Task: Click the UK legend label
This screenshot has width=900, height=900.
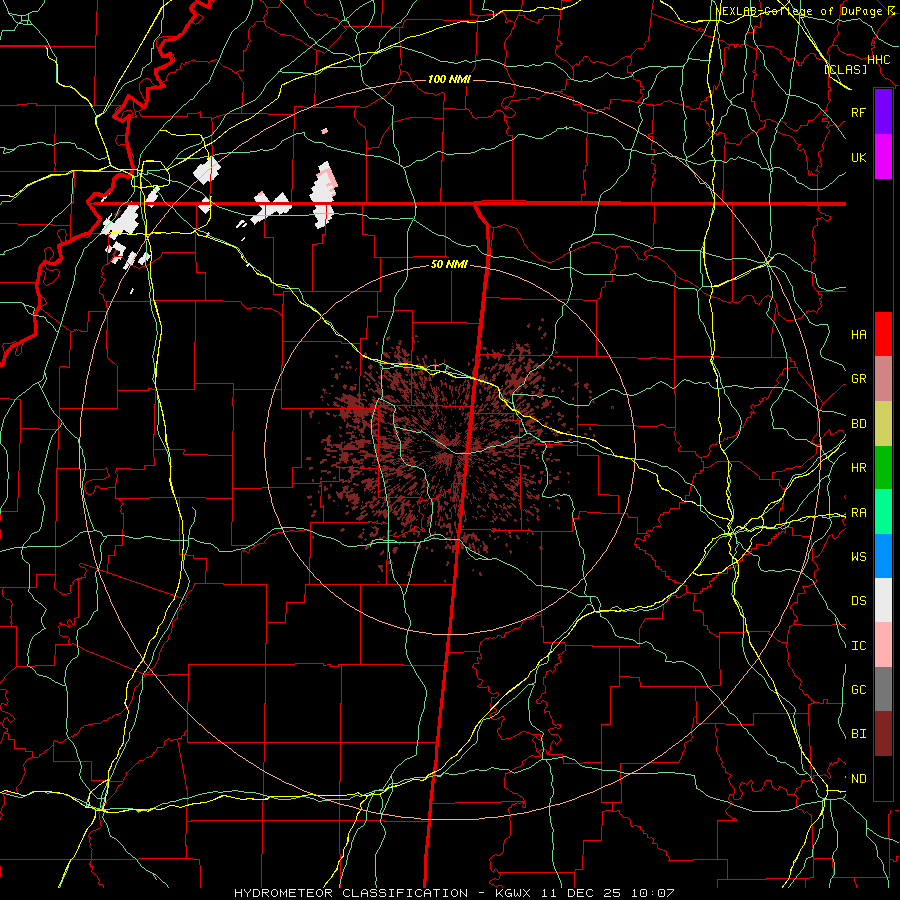Action: [858, 157]
